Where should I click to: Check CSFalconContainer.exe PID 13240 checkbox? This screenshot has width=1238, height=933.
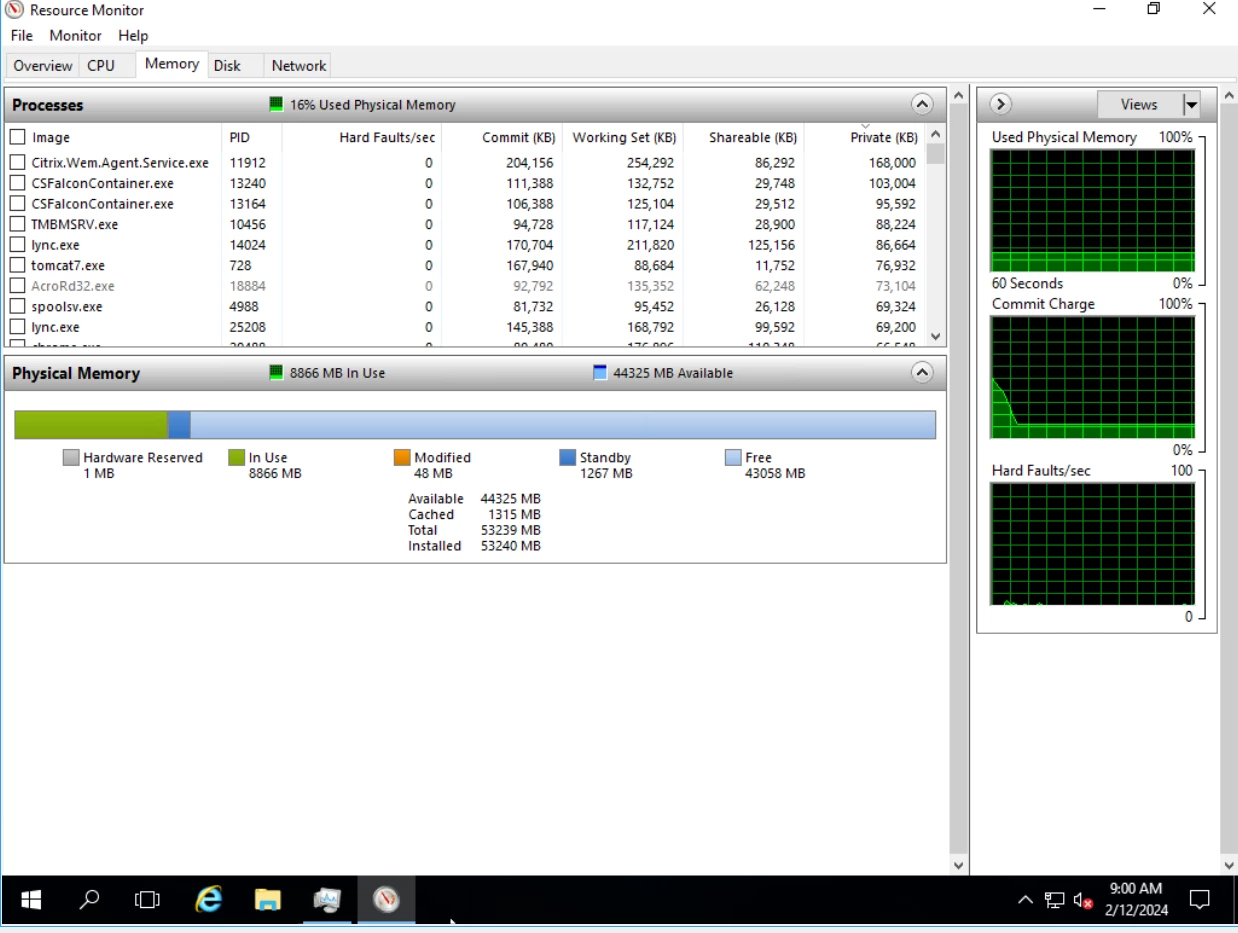pyautogui.click(x=17, y=183)
